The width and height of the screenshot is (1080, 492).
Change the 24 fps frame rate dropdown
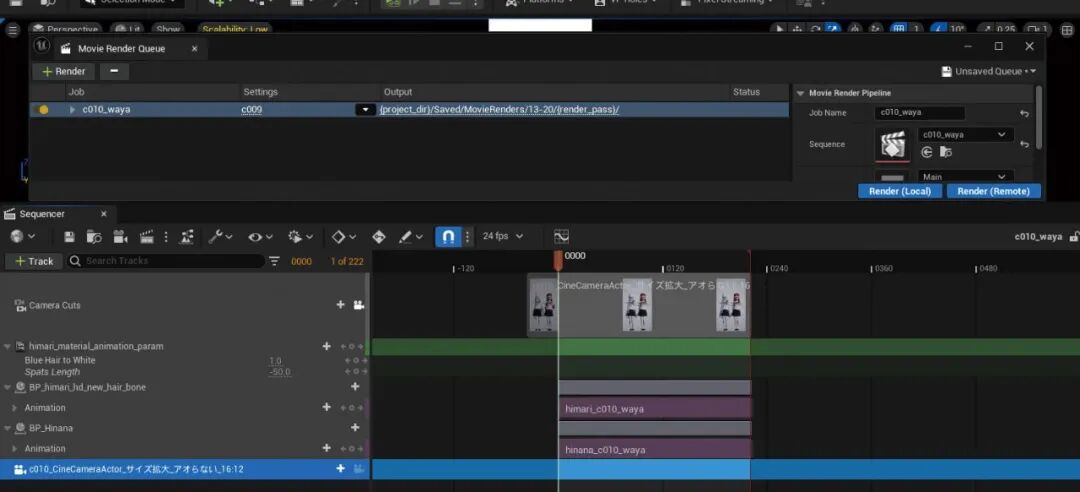(x=502, y=236)
